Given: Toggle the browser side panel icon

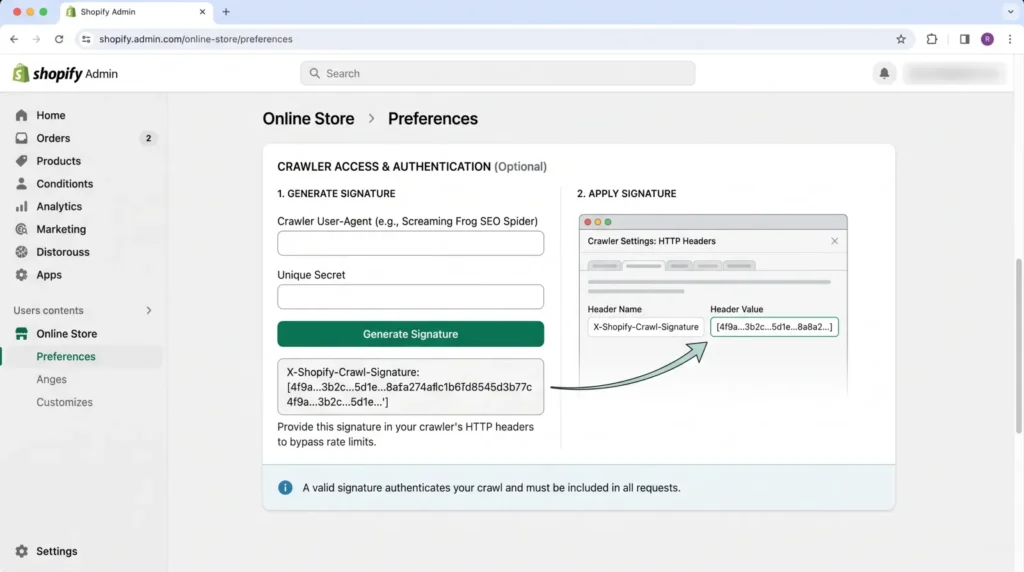Looking at the screenshot, I should pos(965,39).
